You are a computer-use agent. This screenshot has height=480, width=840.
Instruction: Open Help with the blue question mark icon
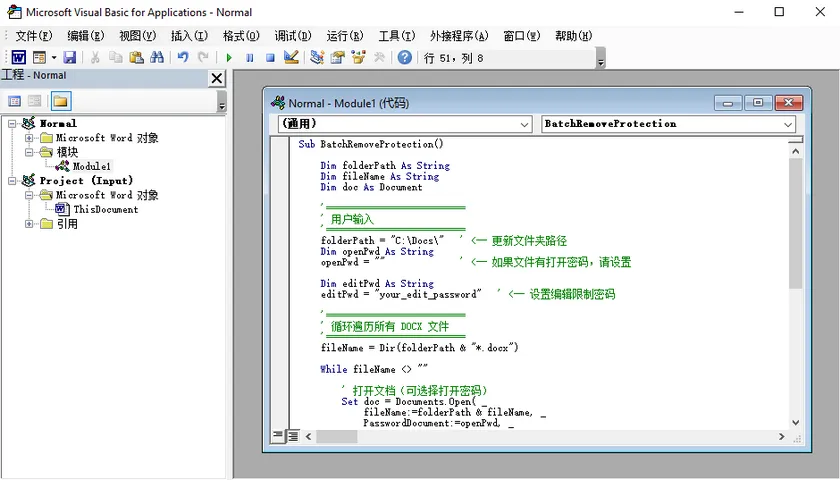pos(405,57)
